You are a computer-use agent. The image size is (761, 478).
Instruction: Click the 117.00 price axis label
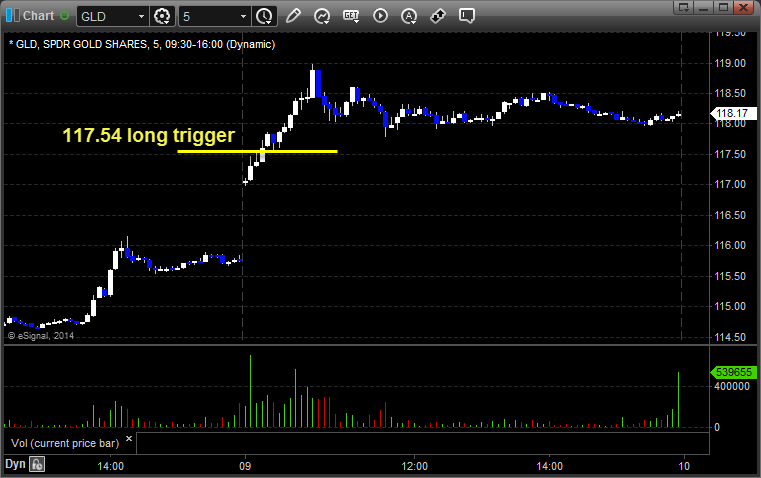[730, 184]
